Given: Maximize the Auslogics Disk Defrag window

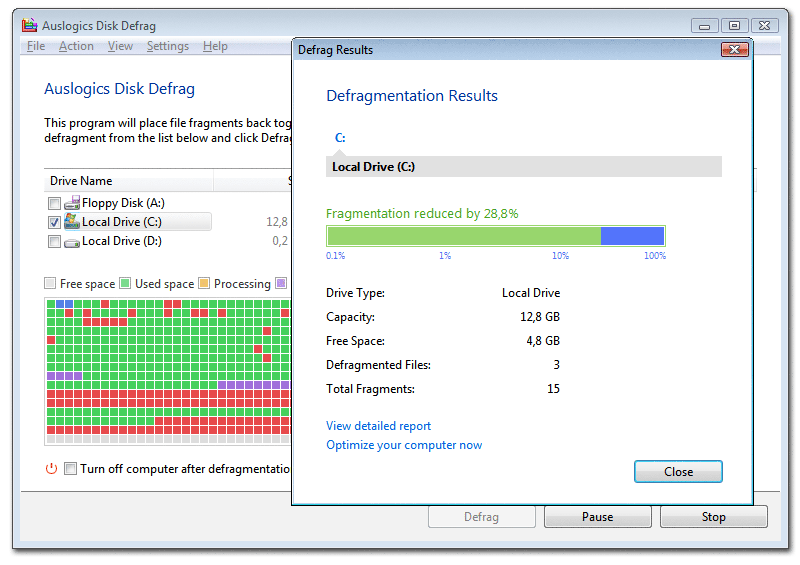Looking at the screenshot, I should tap(734, 26).
